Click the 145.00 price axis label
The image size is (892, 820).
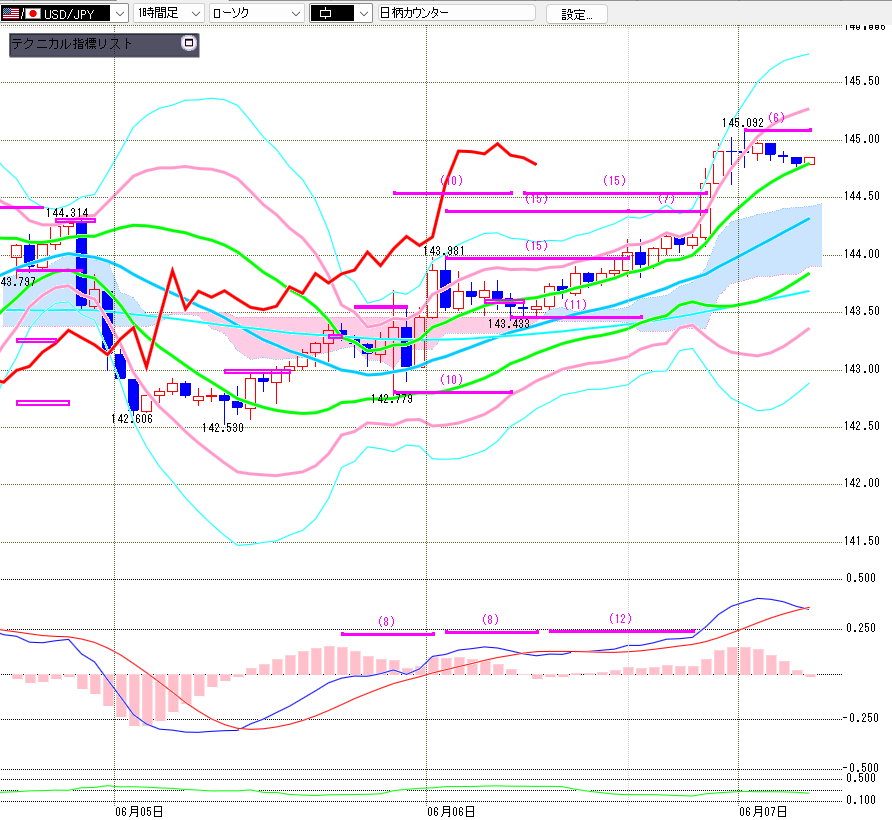pos(862,139)
